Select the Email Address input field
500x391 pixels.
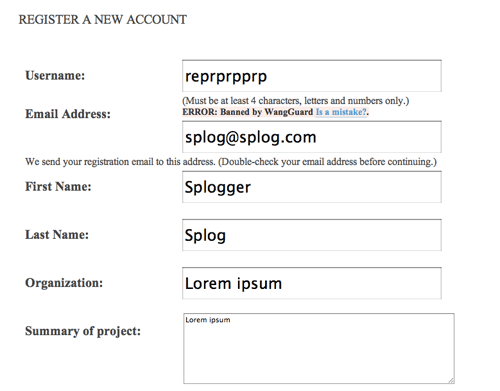pos(312,137)
